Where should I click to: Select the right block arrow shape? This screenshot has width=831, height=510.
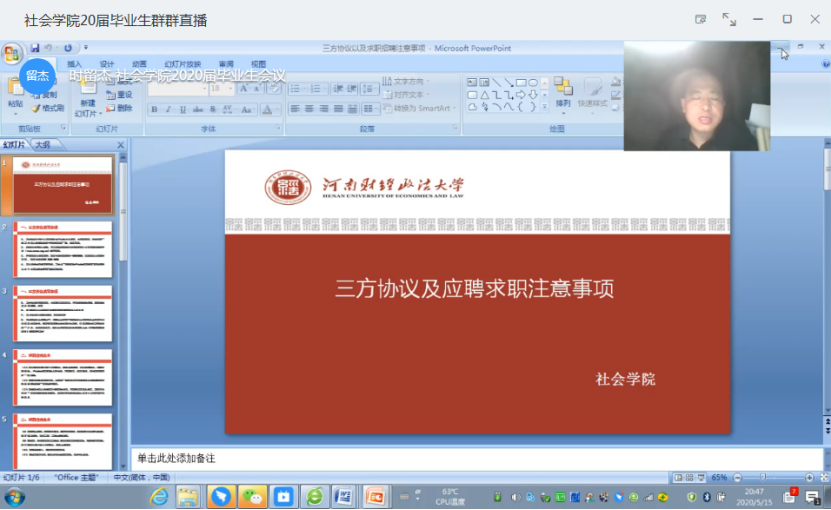click(x=521, y=95)
